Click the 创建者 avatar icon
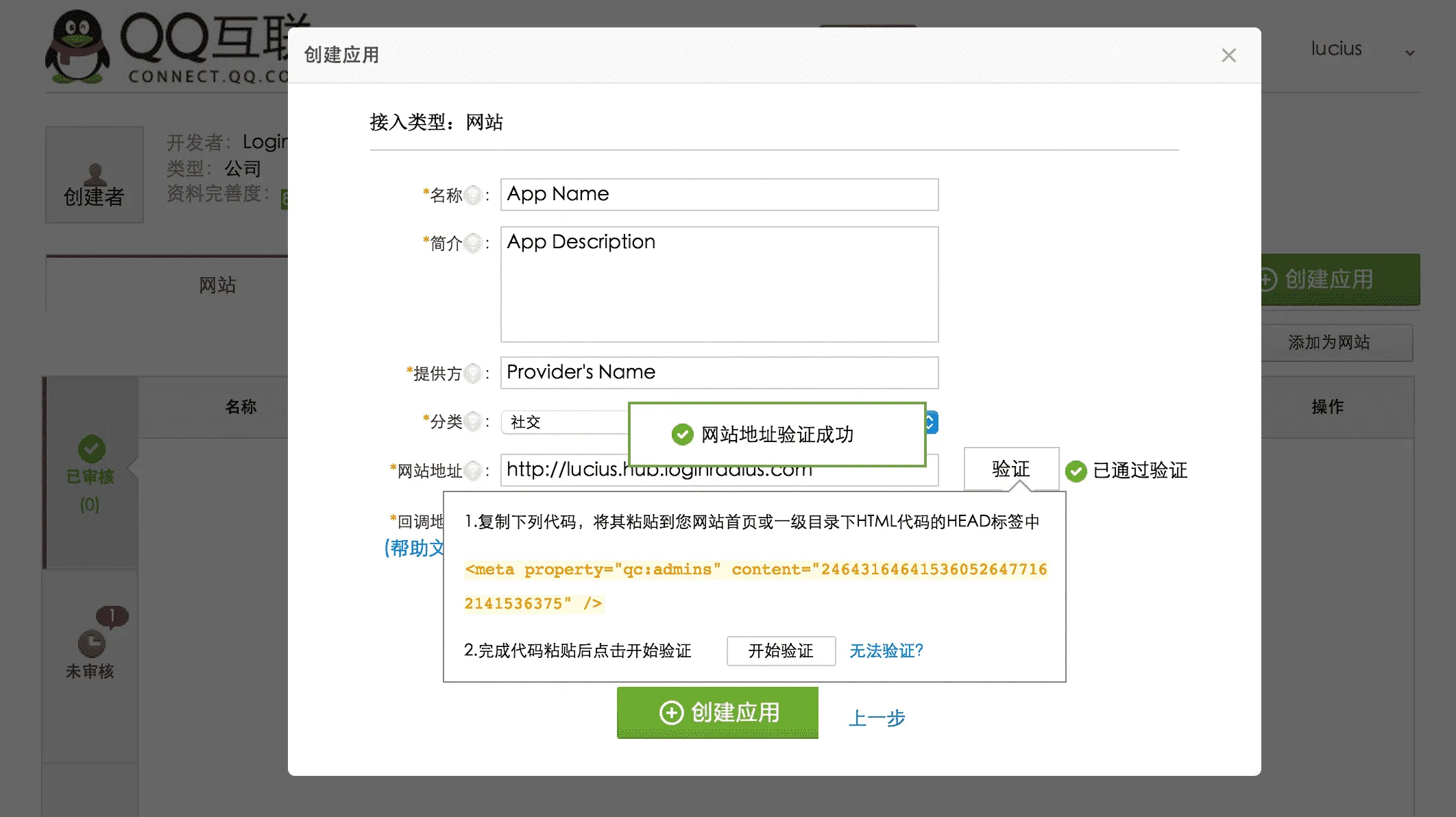The width and height of the screenshot is (1456, 817). click(x=95, y=174)
